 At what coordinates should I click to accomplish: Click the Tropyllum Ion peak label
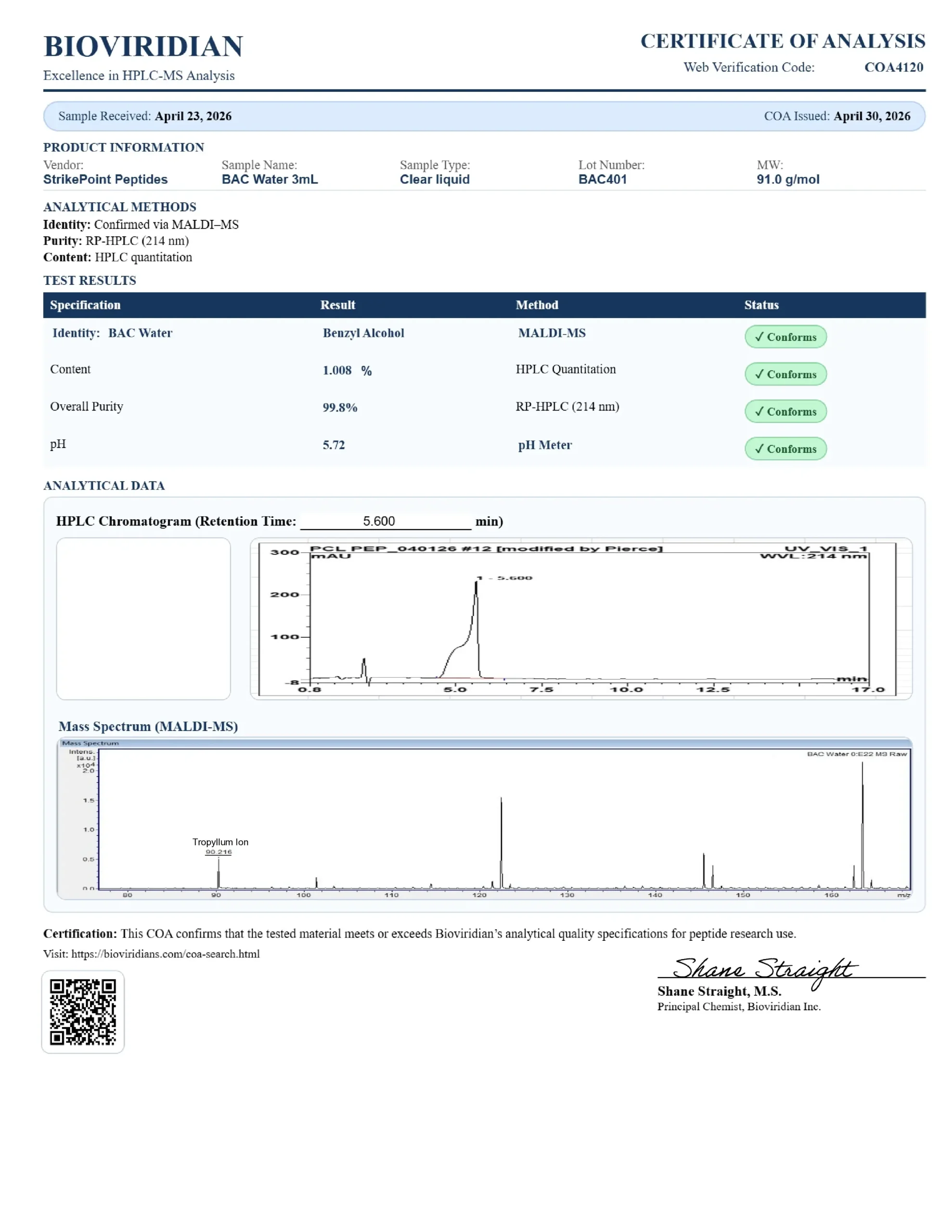click(x=220, y=842)
